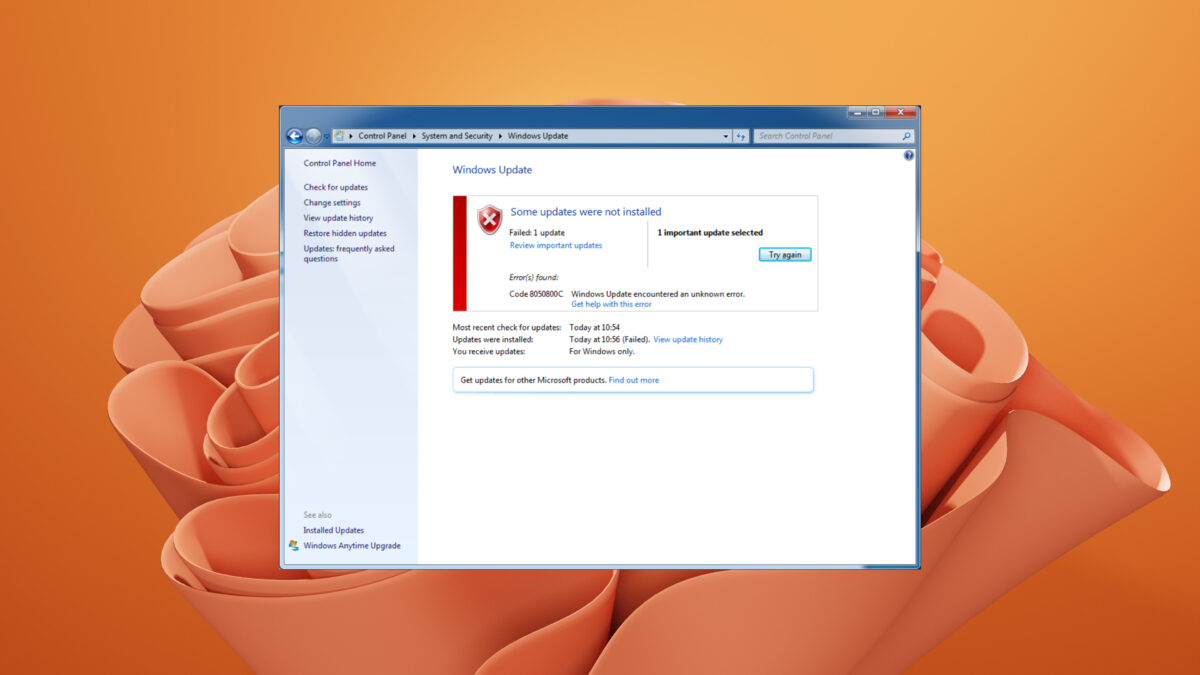Open Find out more link
The width and height of the screenshot is (1200, 675).
point(634,380)
